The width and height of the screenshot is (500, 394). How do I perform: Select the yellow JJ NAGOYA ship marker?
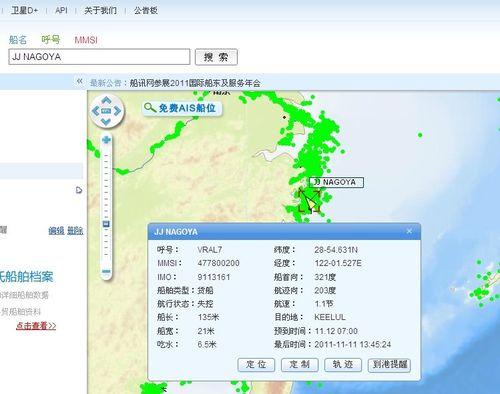point(310,203)
